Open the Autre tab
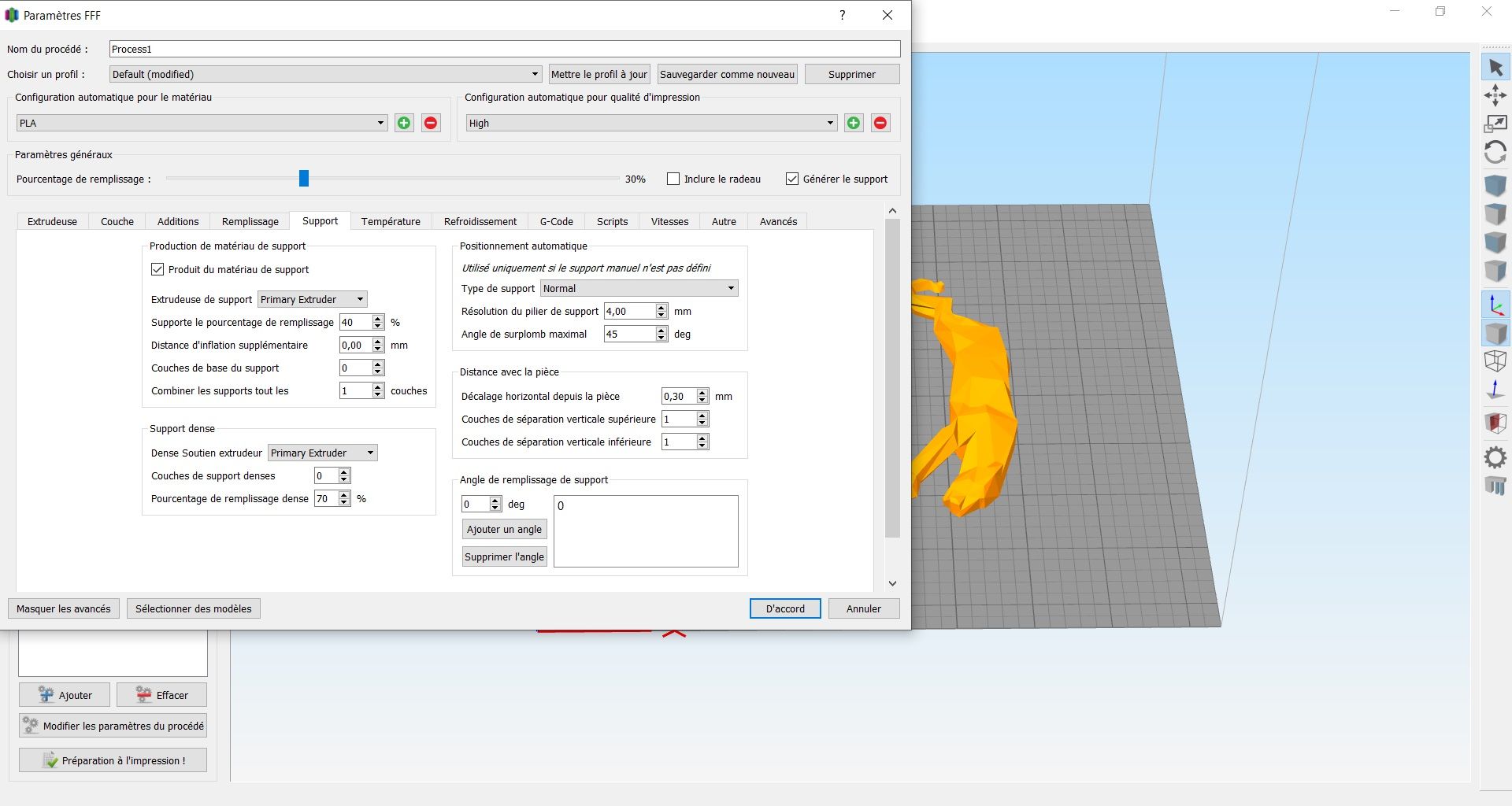This screenshot has height=806, width=1512. tap(724, 221)
